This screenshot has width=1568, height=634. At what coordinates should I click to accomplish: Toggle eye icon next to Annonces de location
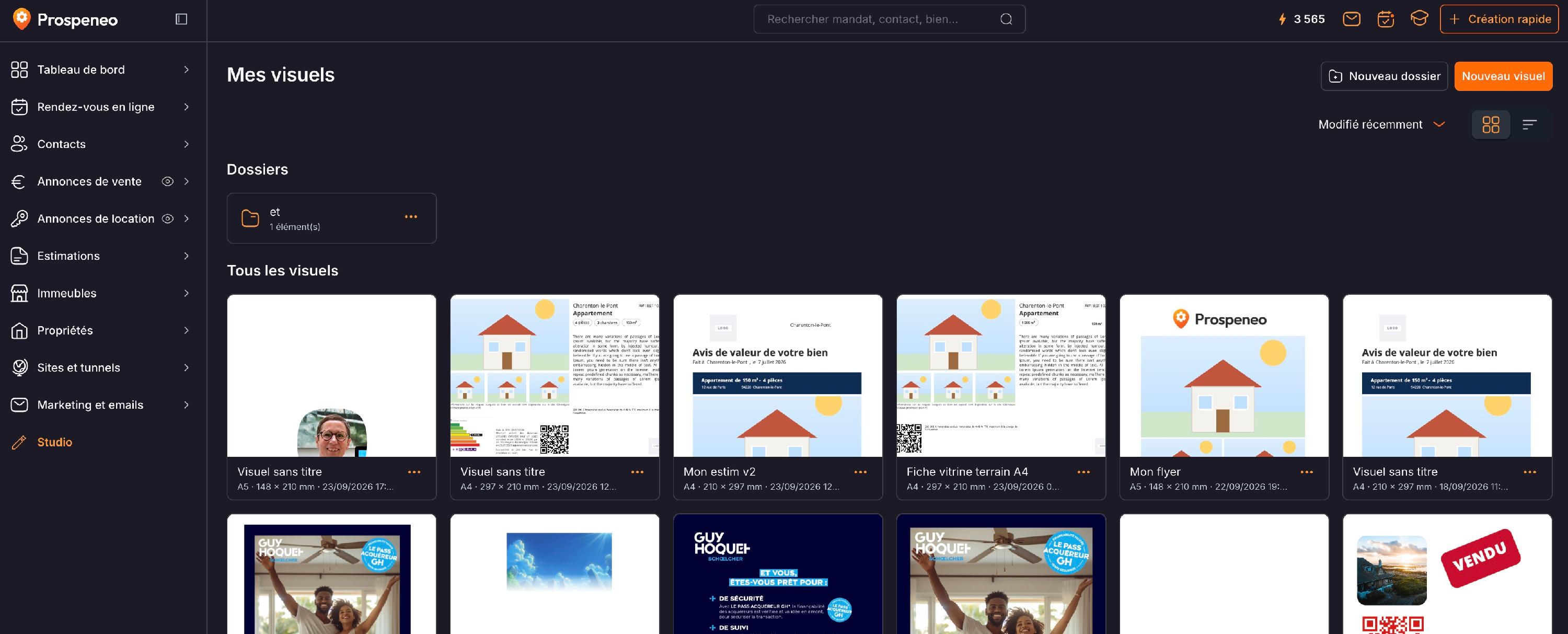pos(167,218)
